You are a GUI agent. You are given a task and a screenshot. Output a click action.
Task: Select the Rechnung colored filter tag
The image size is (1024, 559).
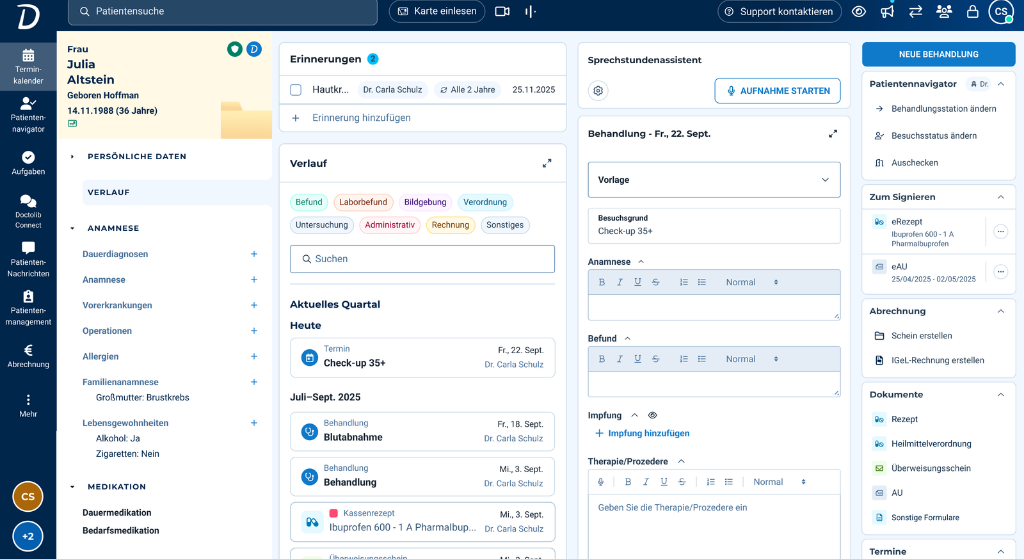(x=450, y=225)
